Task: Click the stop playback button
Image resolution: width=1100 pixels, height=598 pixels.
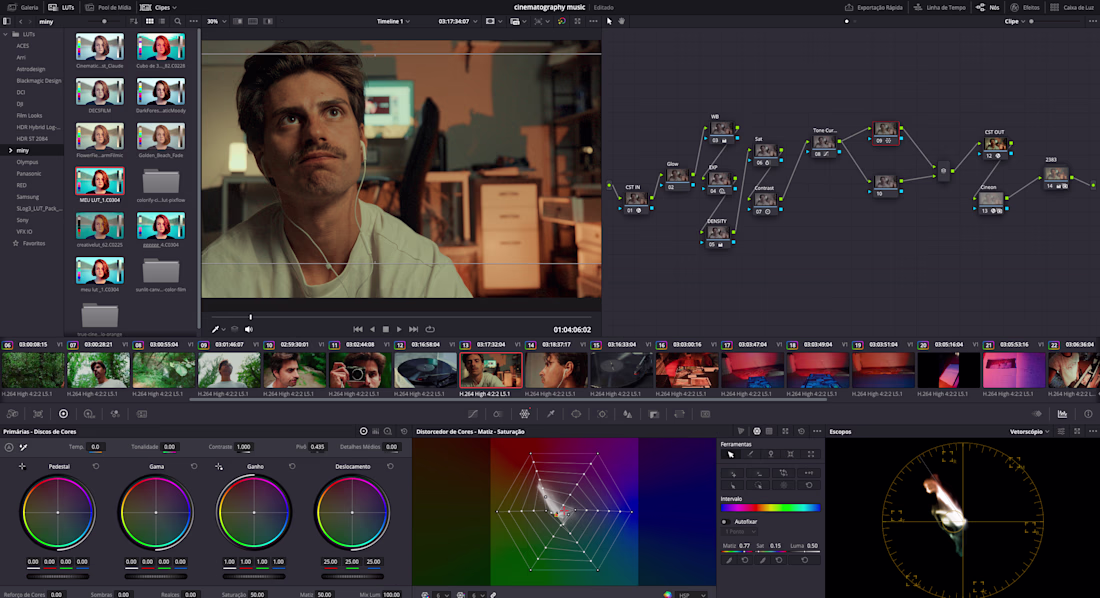Action: [x=385, y=329]
